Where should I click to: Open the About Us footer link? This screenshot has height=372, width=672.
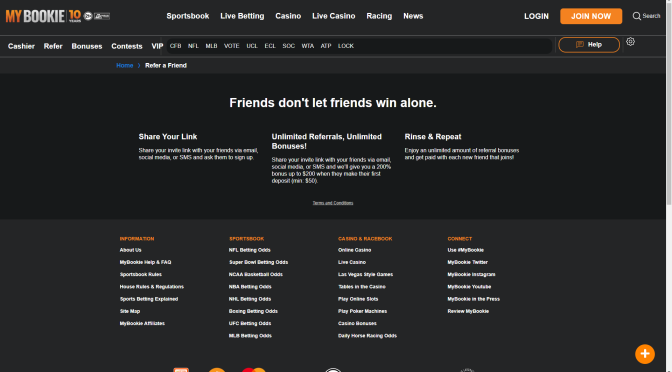[x=130, y=250]
